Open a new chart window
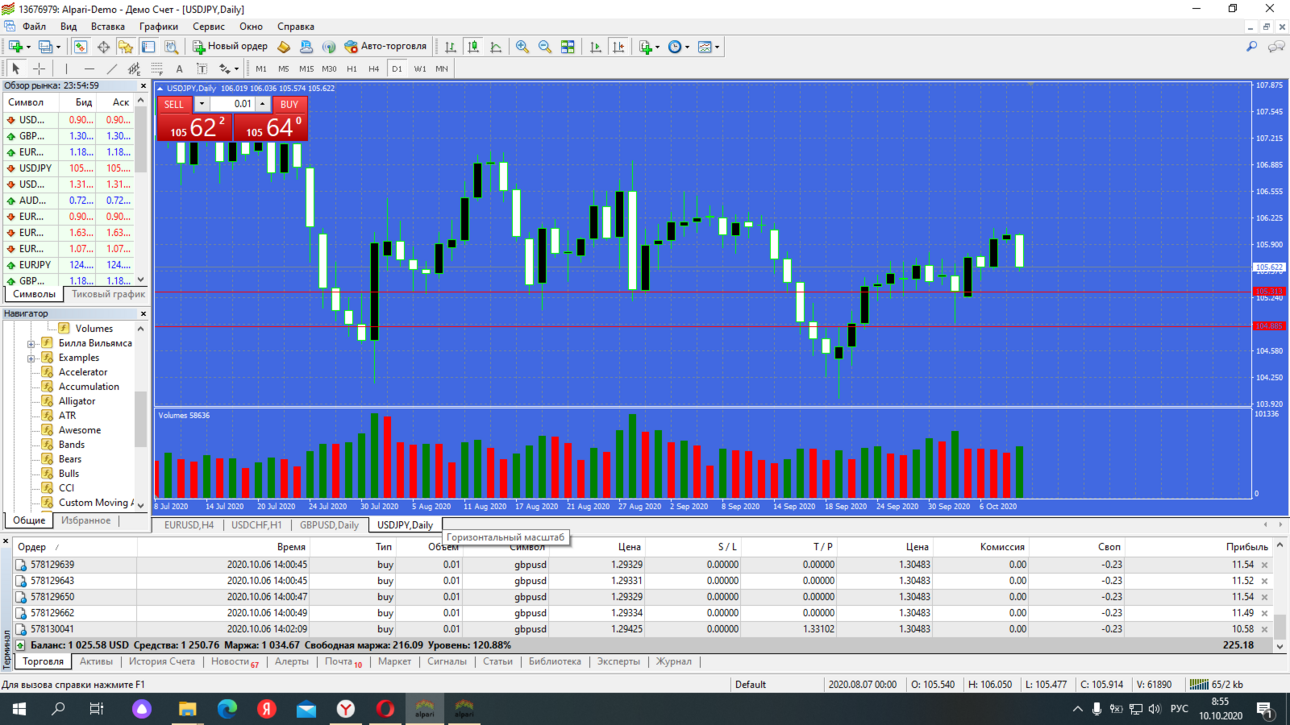Screen dimensions: 1290x725 tap(15, 47)
